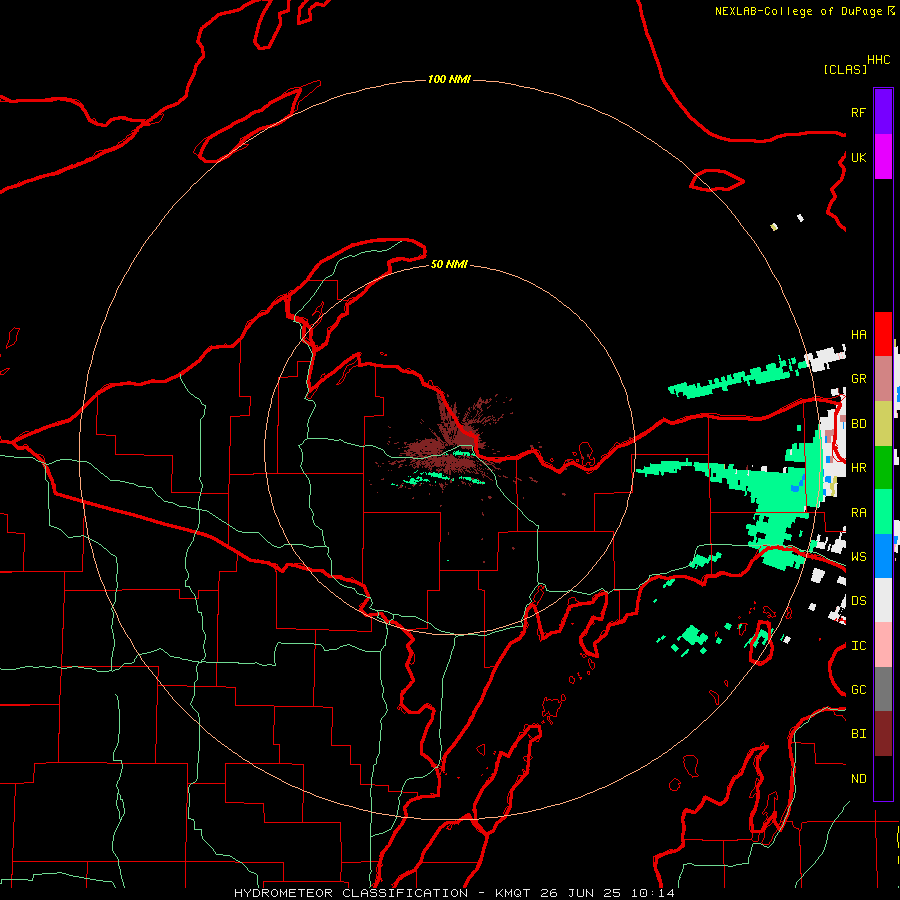Select the HR green legend block
The image size is (900, 900).
coord(883,467)
